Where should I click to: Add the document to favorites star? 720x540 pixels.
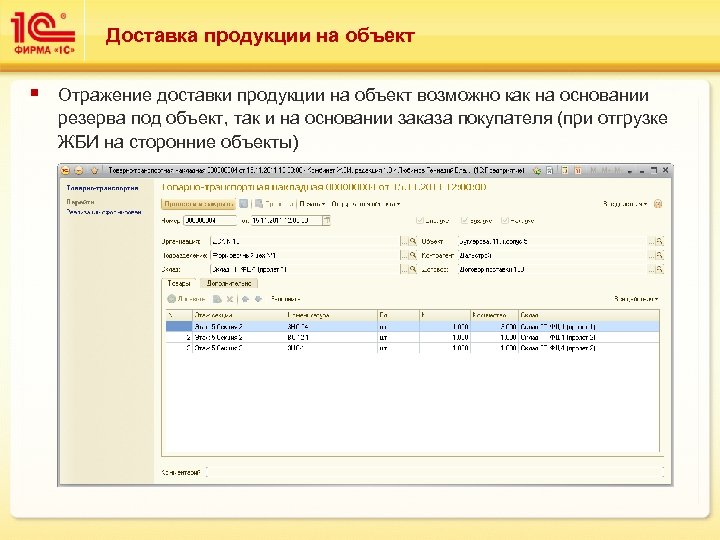pyautogui.click(x=95, y=170)
